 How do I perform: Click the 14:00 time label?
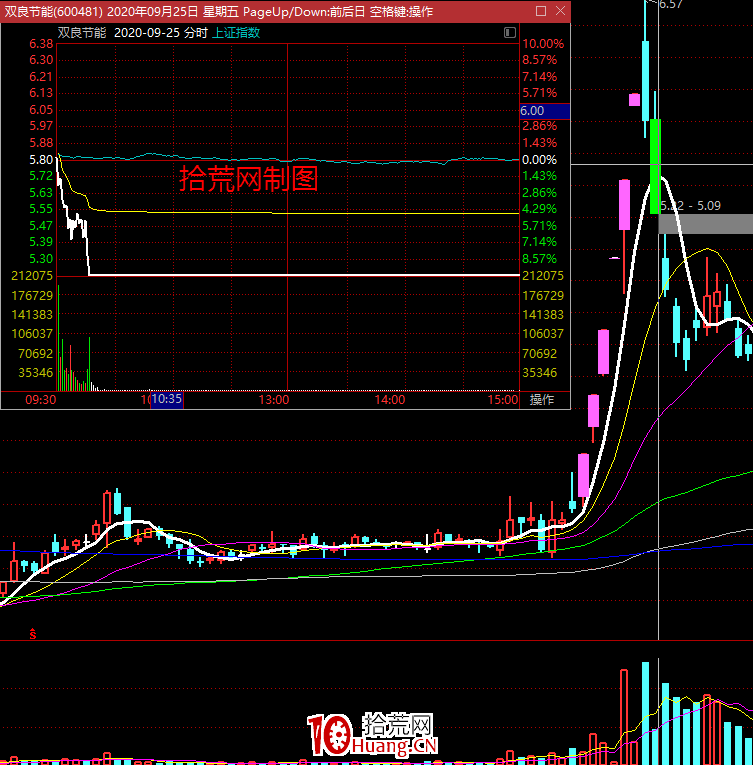390,400
